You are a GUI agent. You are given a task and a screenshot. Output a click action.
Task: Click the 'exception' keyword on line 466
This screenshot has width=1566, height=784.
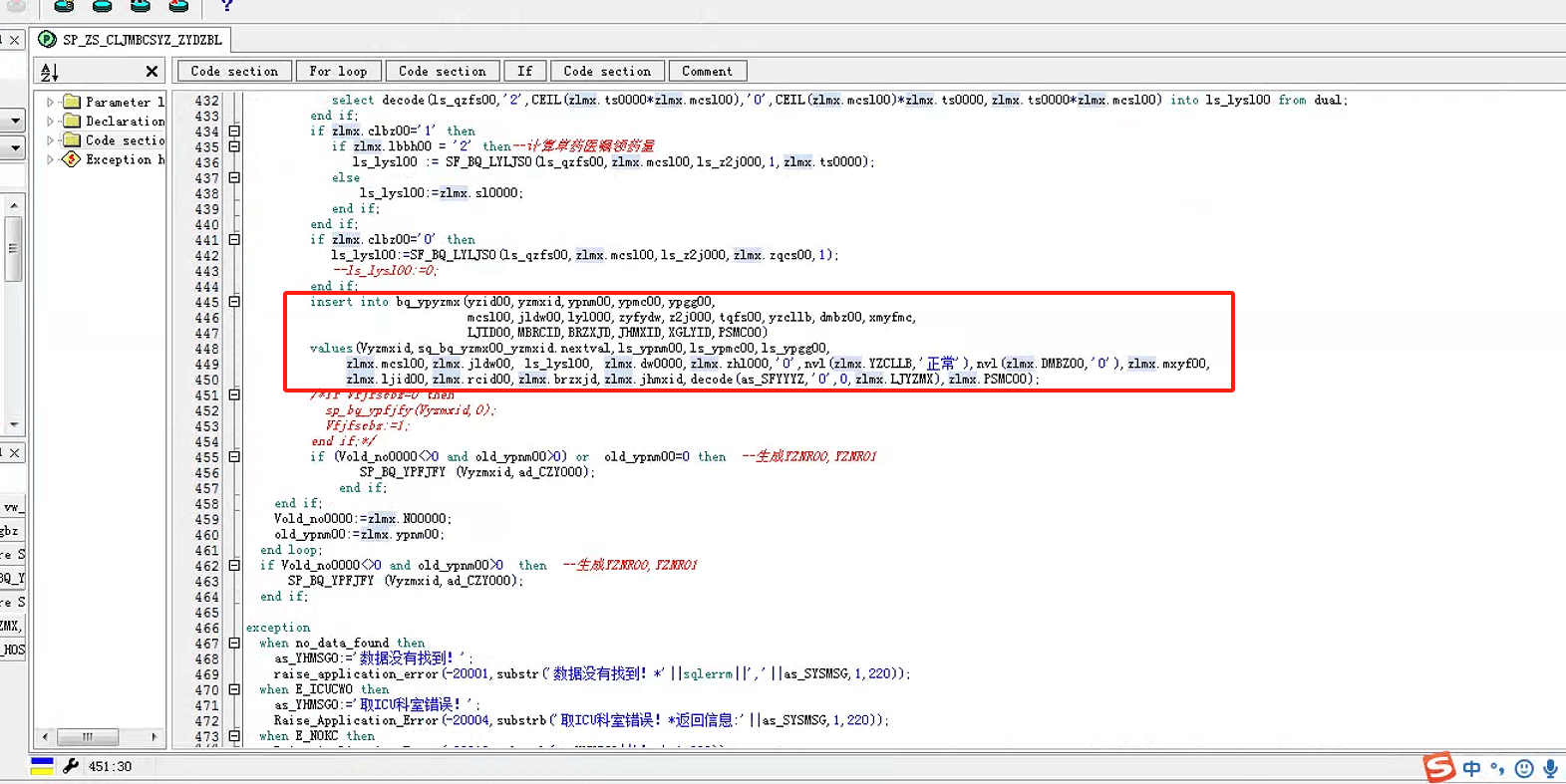click(x=278, y=628)
